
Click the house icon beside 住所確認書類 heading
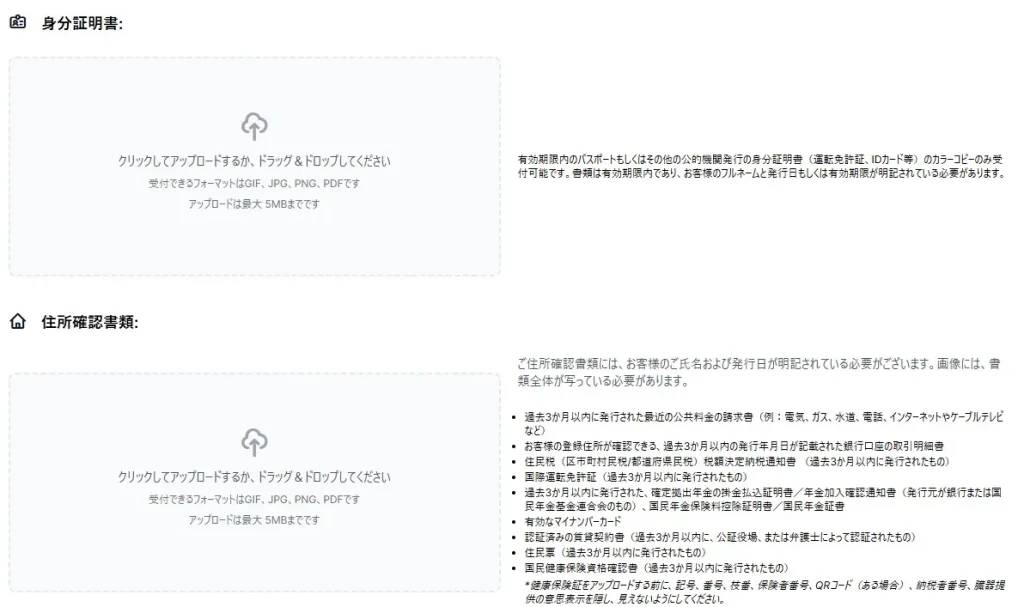16,323
